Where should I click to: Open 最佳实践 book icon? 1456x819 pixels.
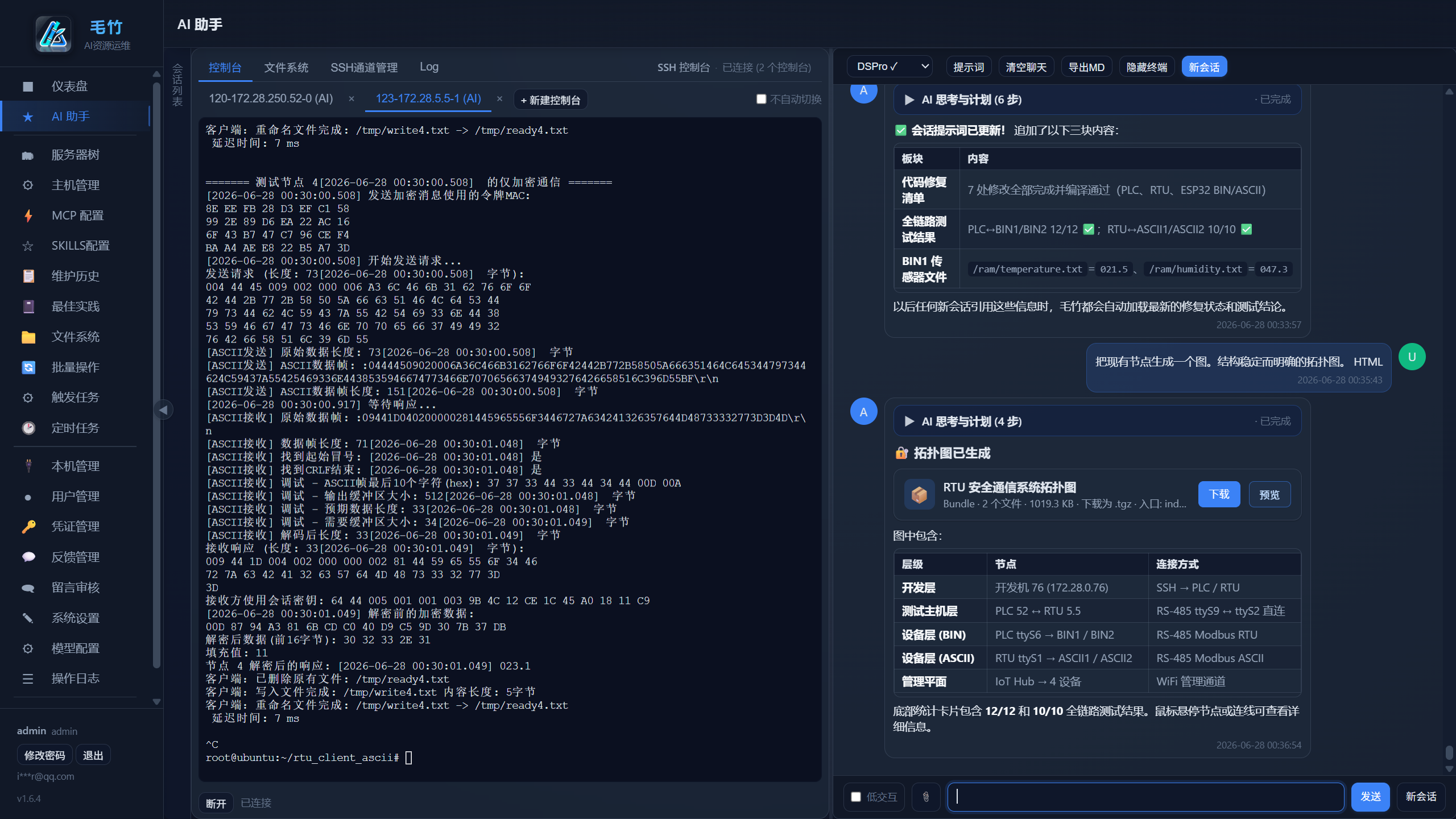click(28, 307)
